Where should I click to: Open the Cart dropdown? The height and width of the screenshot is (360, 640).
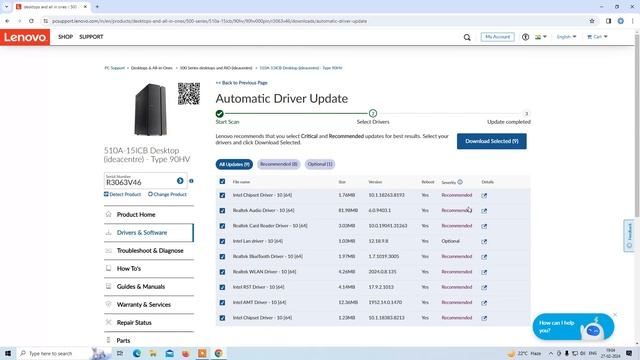597,37
